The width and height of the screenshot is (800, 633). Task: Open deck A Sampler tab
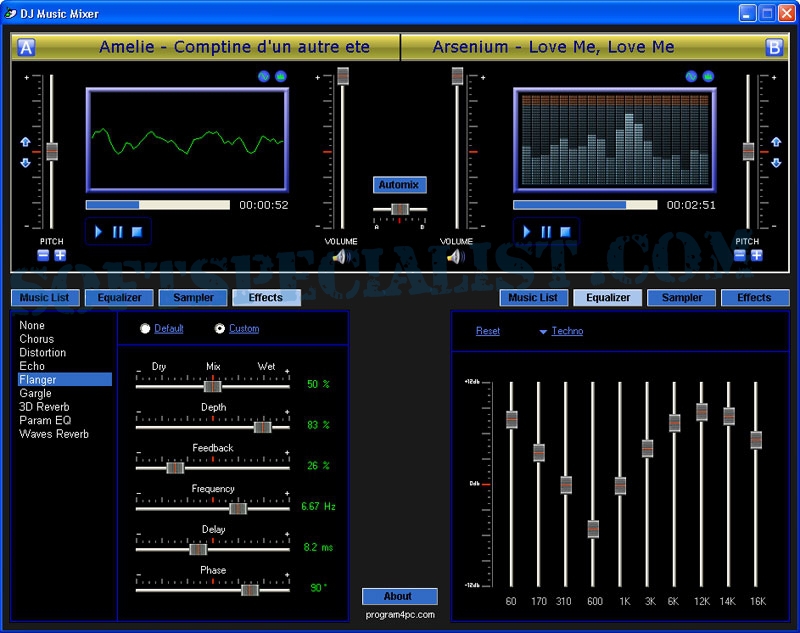(x=193, y=297)
